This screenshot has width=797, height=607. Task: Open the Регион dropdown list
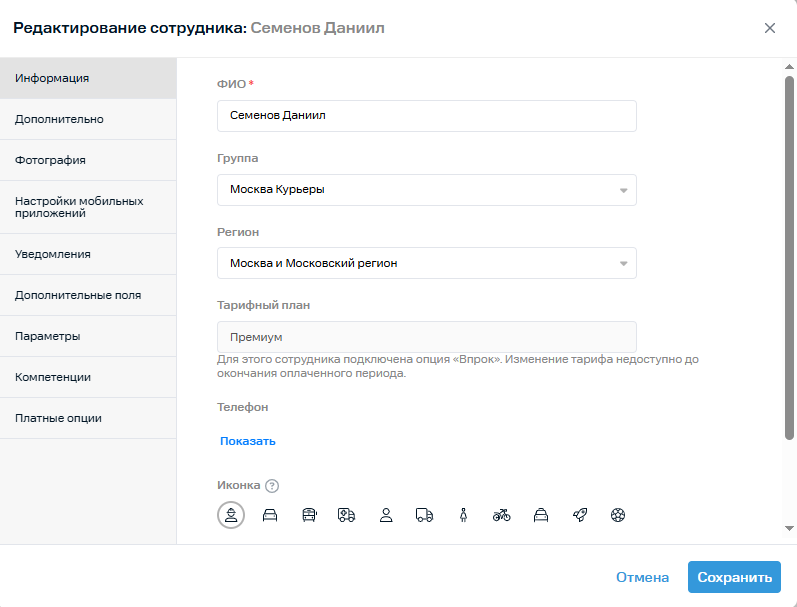pyautogui.click(x=426, y=263)
